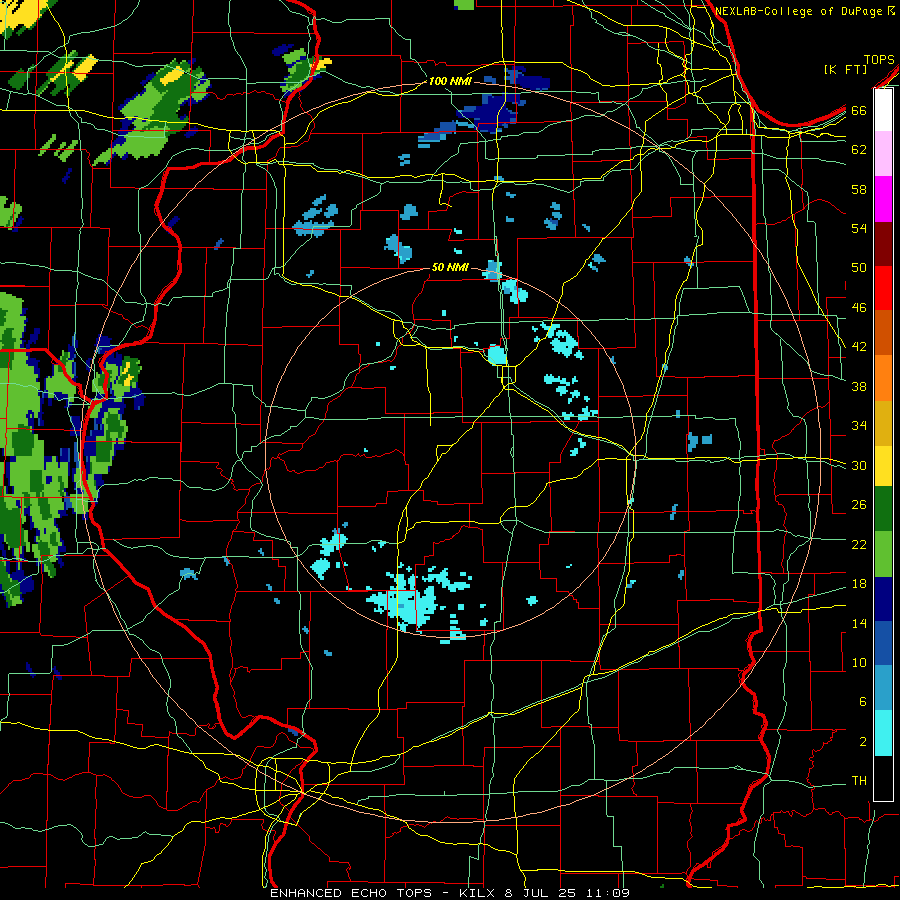Choose the yellow legend swatch
900x900 pixels.
(883, 466)
